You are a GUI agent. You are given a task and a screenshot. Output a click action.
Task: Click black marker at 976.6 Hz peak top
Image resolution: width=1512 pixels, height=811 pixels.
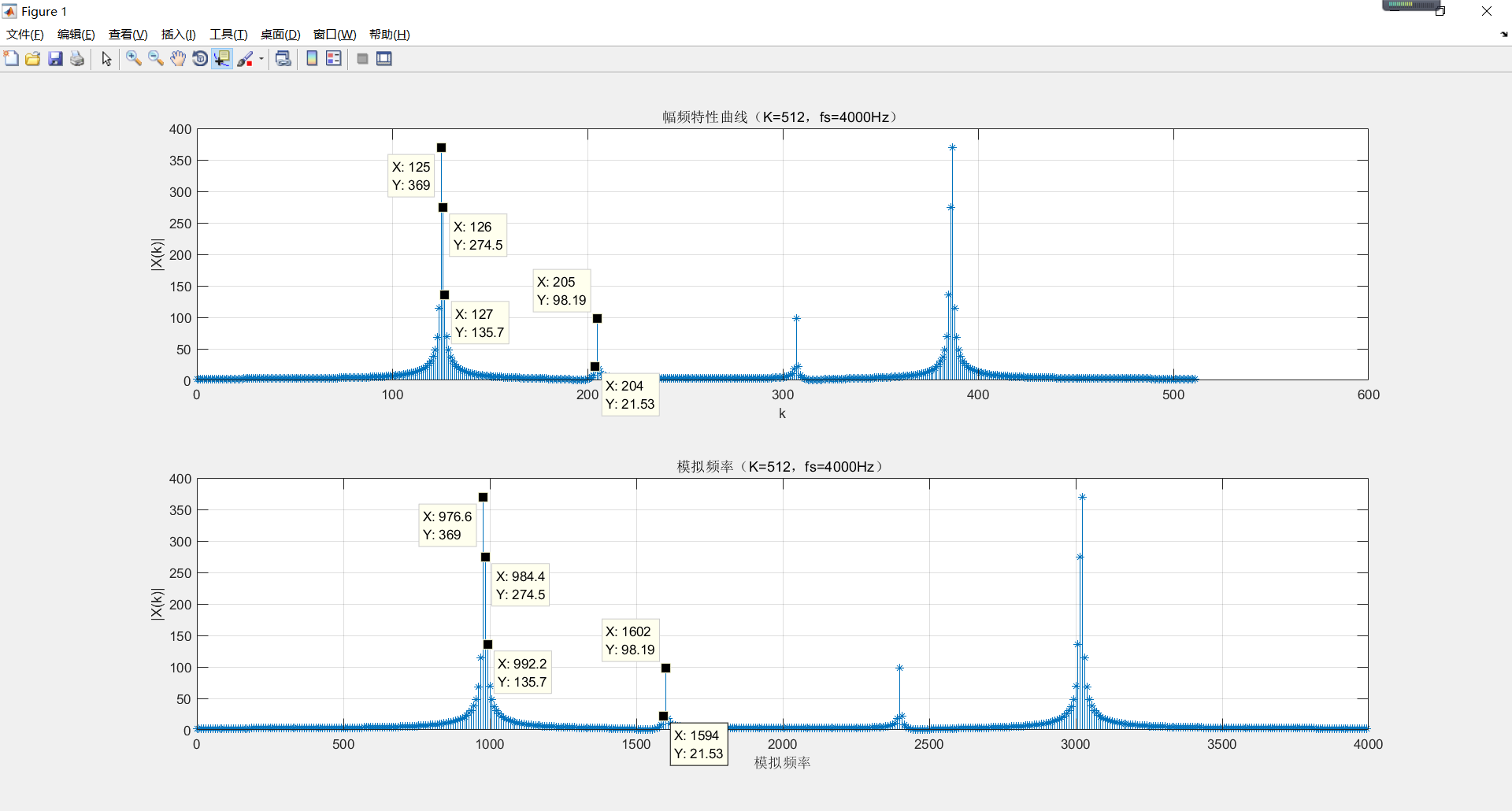click(483, 498)
